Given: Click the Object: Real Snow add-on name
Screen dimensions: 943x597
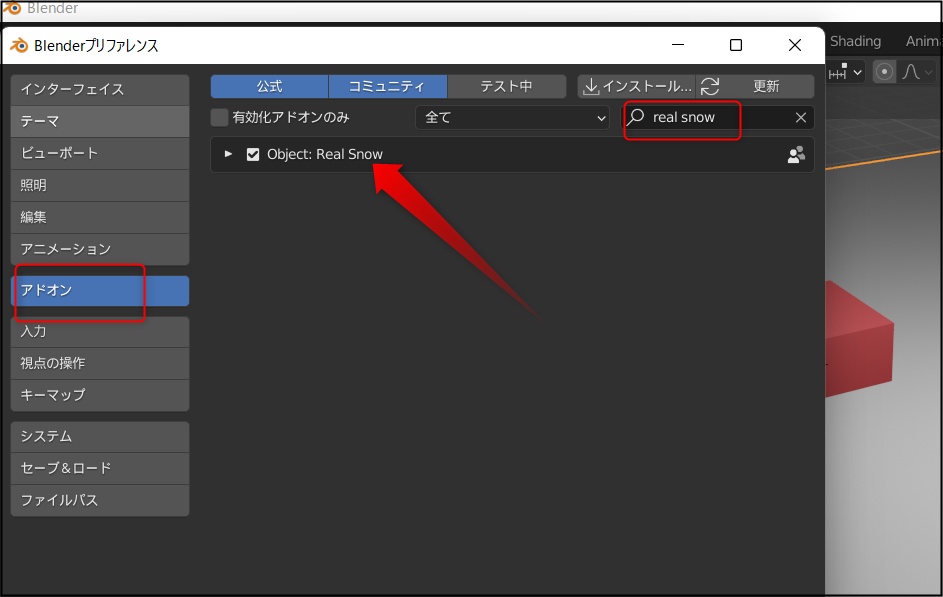Looking at the screenshot, I should [x=325, y=155].
